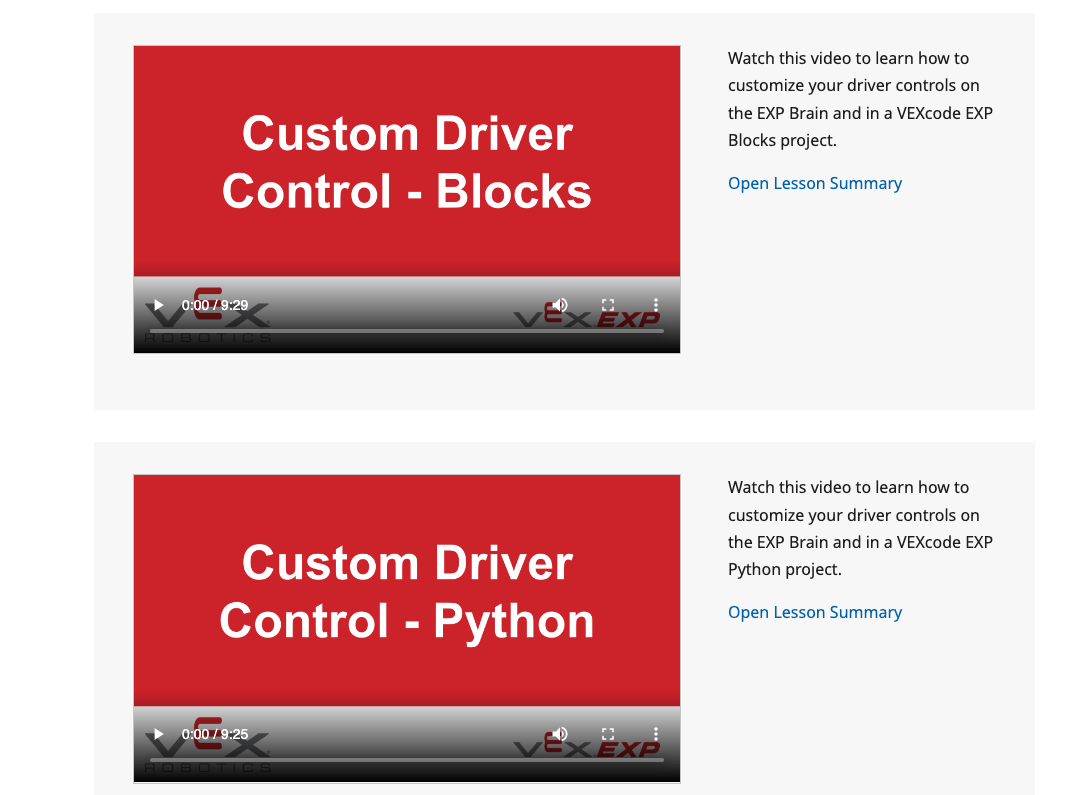Enter fullscreen on the Blocks video

click(x=608, y=304)
